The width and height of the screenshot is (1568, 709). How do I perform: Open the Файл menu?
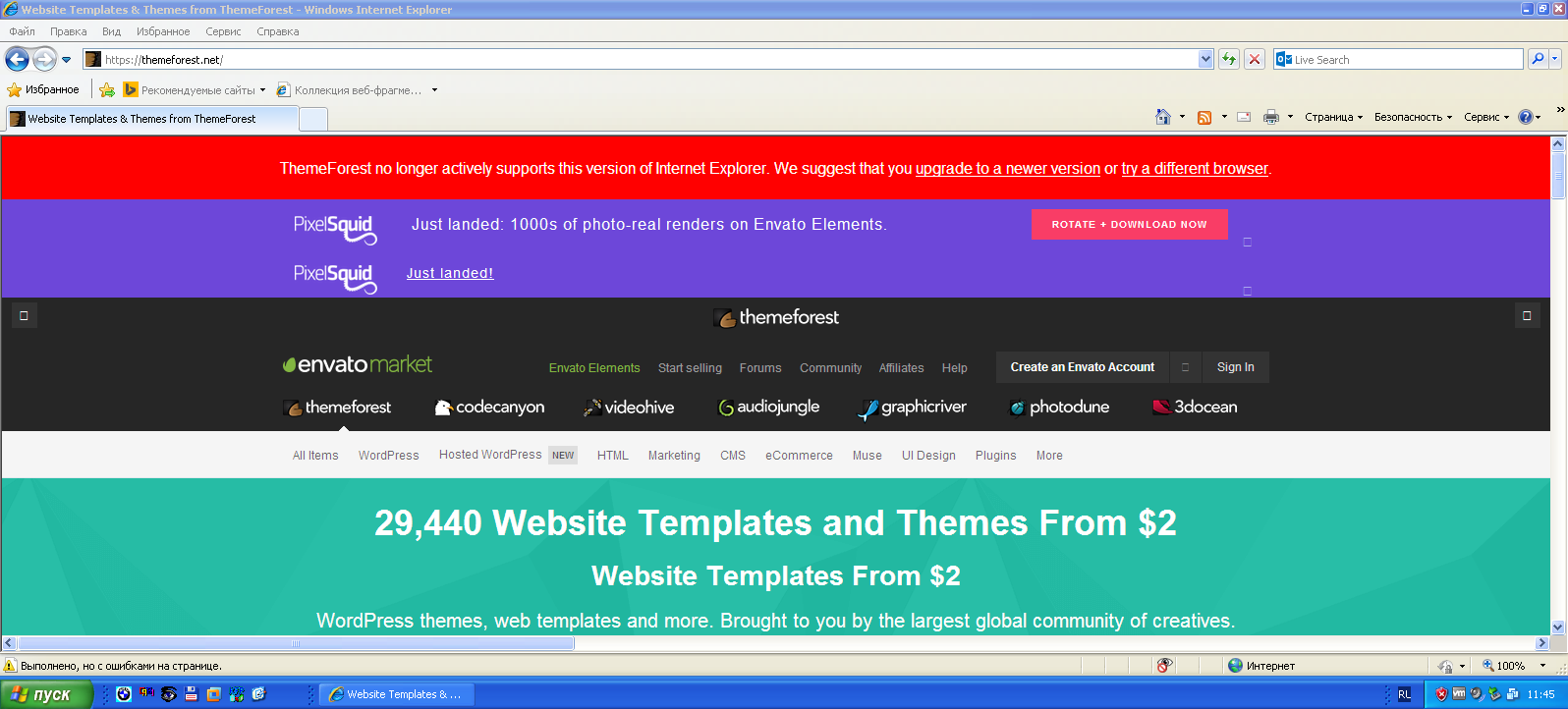pos(22,31)
